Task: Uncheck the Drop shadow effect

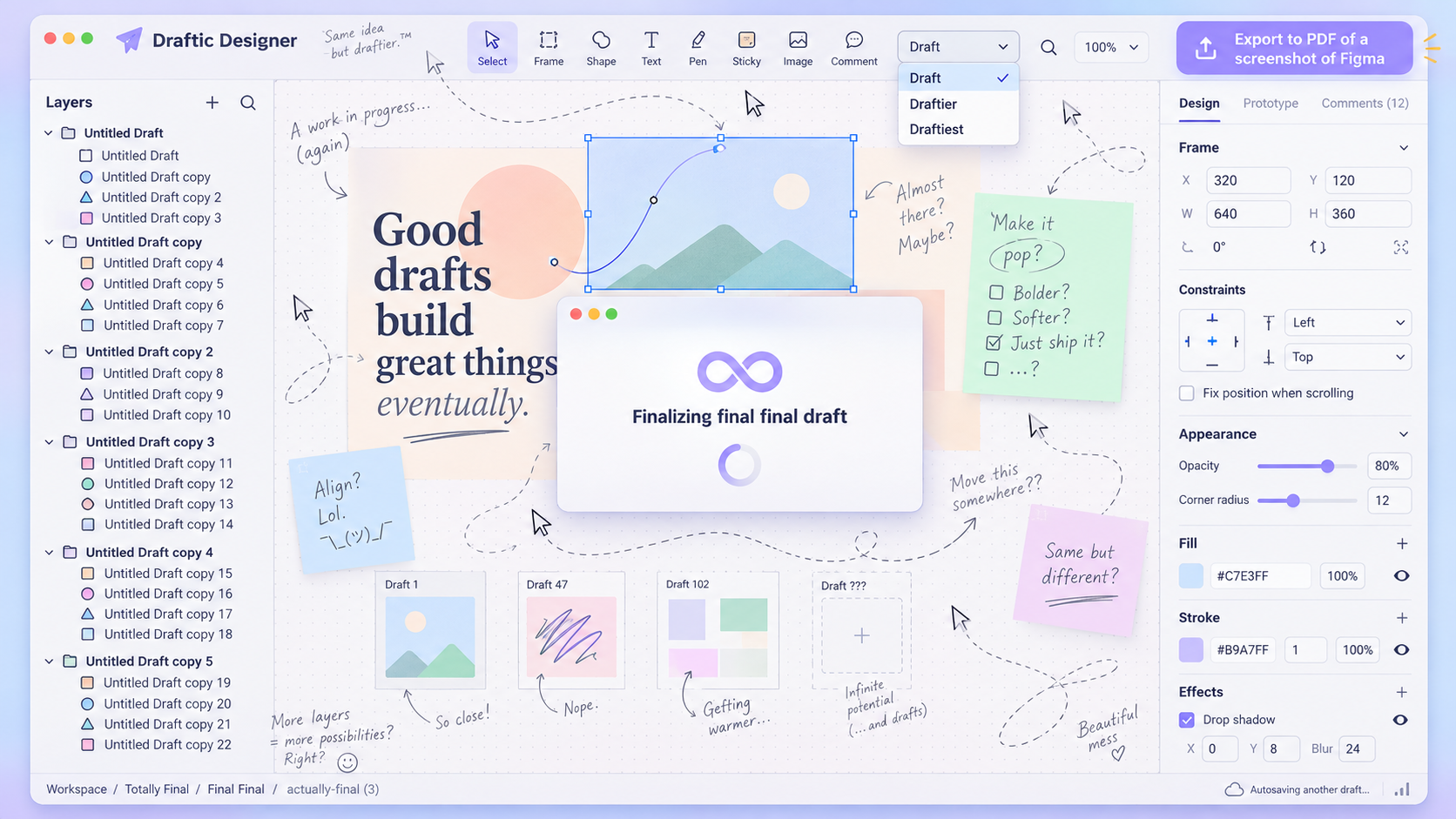Action: pyautogui.click(x=1187, y=720)
